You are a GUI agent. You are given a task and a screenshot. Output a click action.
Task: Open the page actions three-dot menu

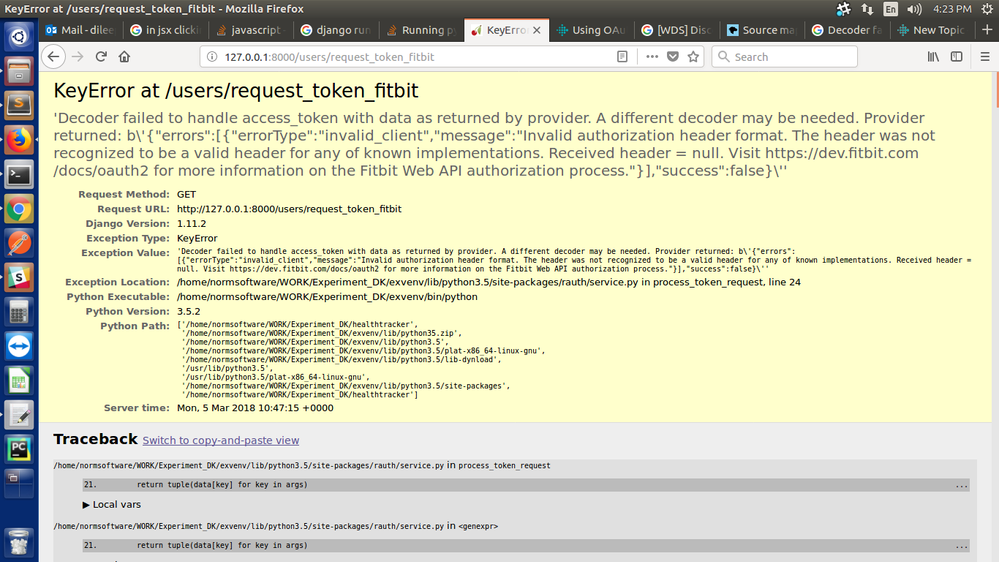pyautogui.click(x=652, y=57)
